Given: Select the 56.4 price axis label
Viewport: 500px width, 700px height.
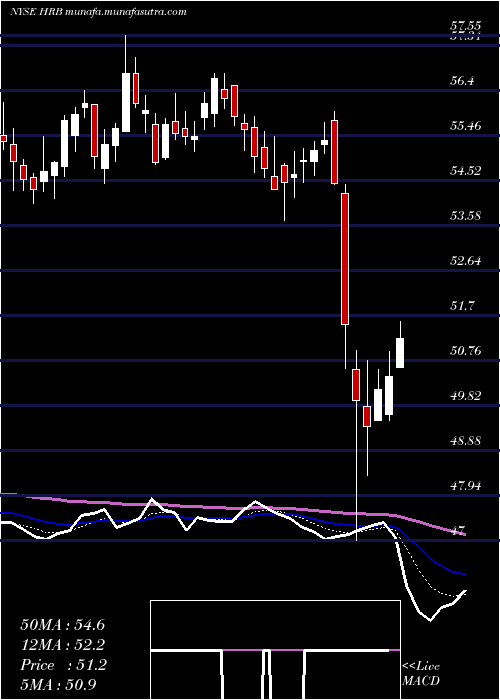Looking at the screenshot, I should [462, 81].
